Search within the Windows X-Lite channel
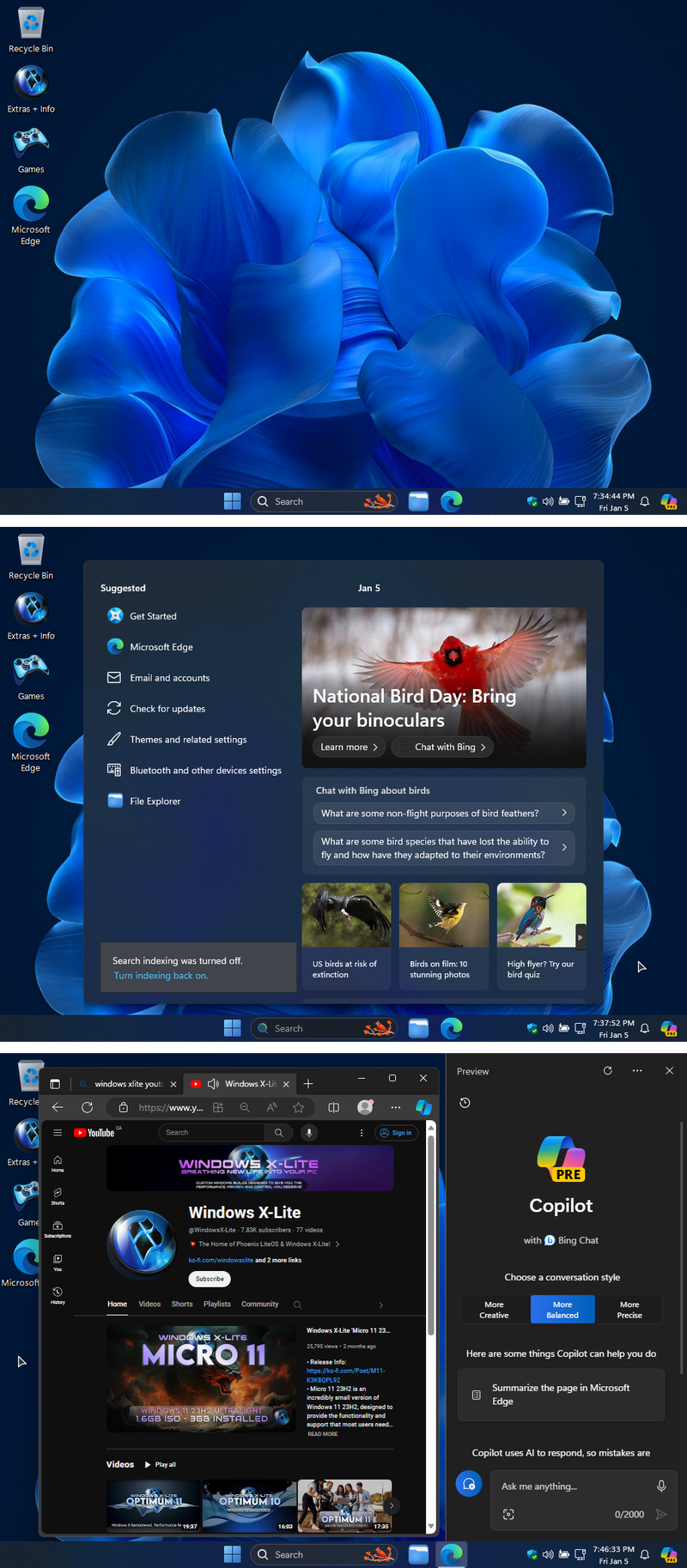 (297, 1305)
